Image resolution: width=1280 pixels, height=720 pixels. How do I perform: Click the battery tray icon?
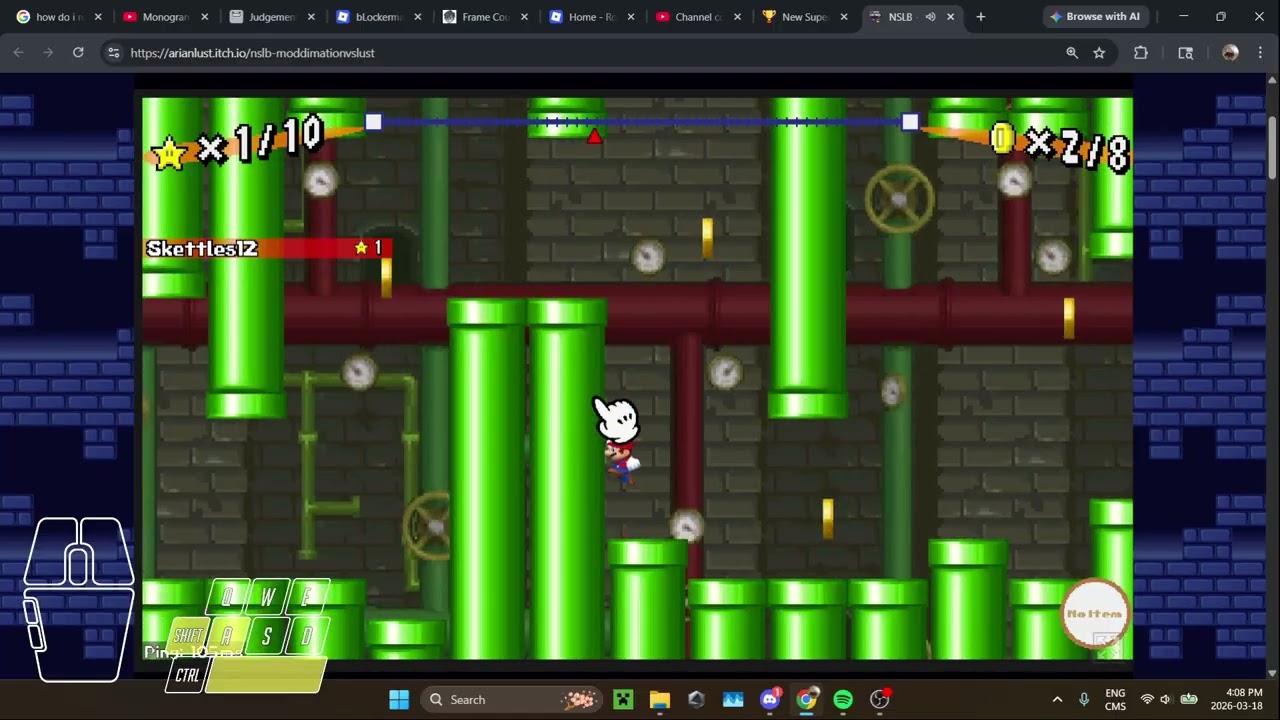[1189, 699]
